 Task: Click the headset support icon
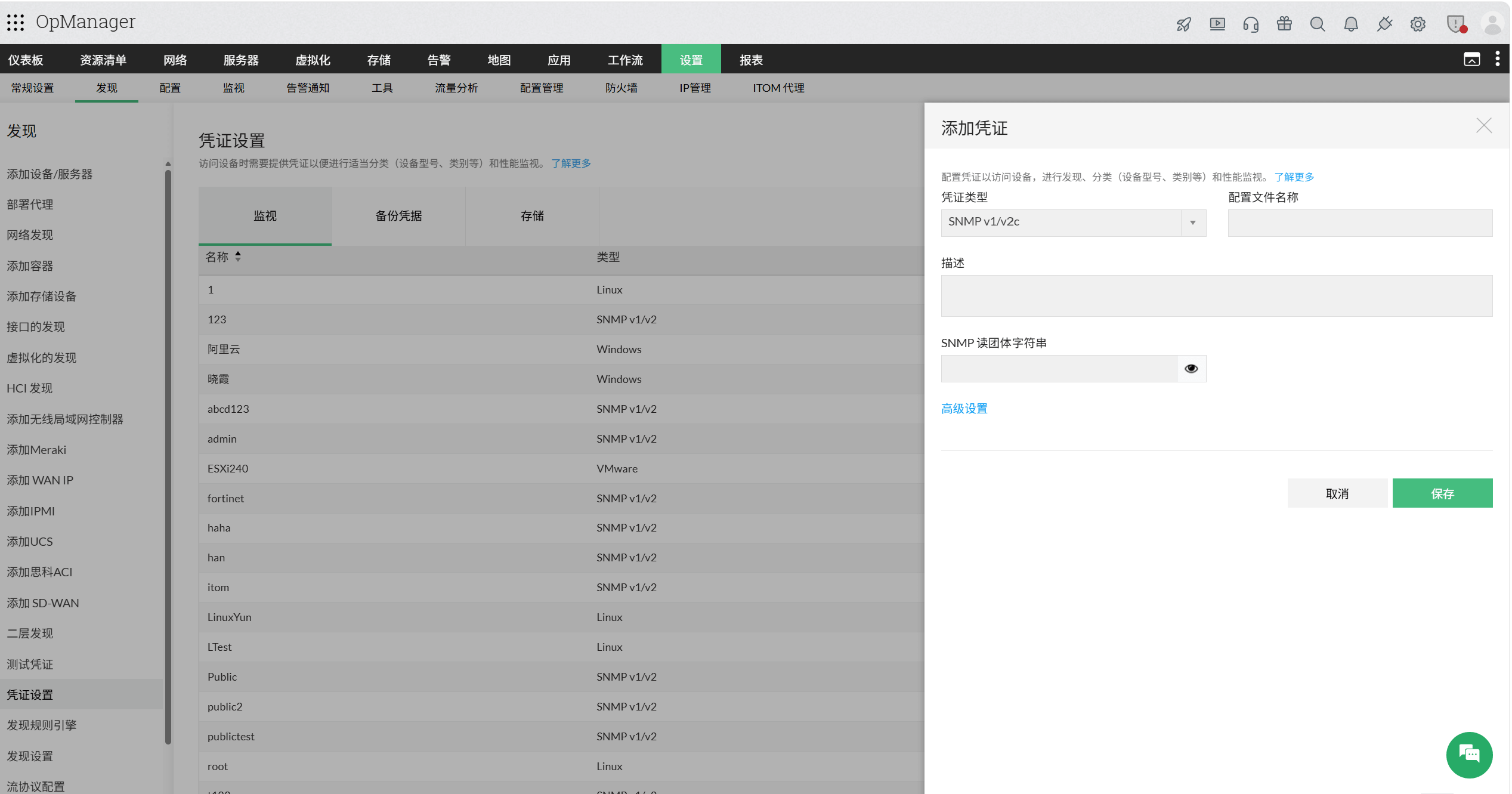1250,24
